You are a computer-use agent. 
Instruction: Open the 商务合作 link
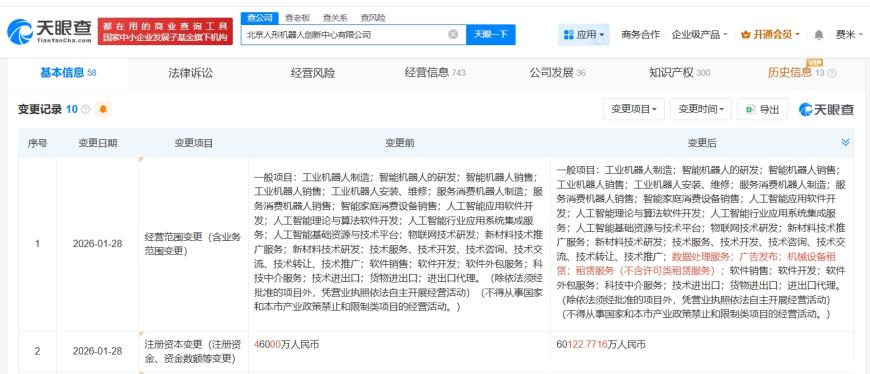click(x=640, y=34)
